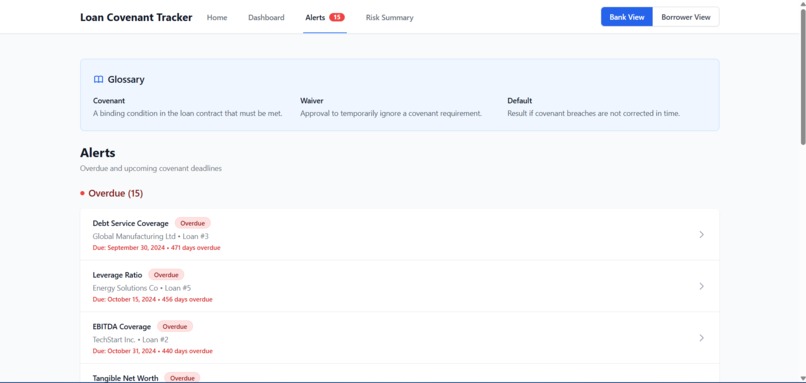Click the Glossary heading
The width and height of the screenshot is (806, 383).
(x=126, y=80)
